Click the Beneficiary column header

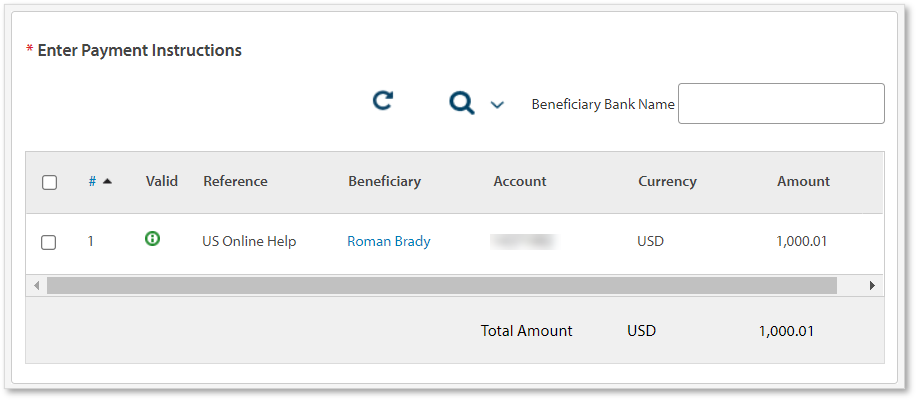tap(384, 181)
